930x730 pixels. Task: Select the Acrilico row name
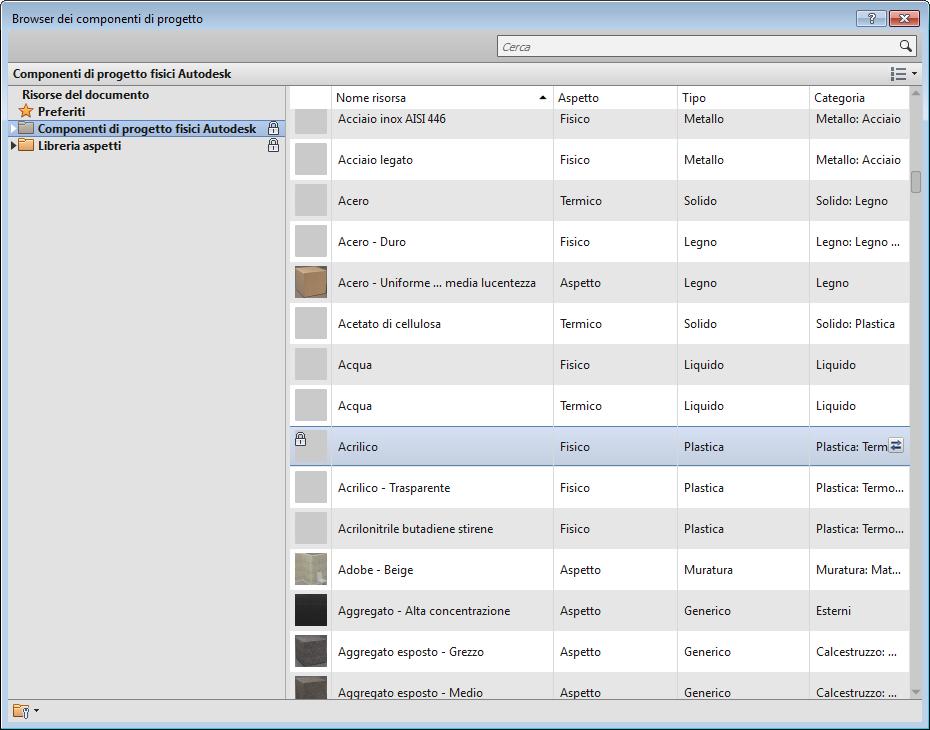tap(358, 447)
